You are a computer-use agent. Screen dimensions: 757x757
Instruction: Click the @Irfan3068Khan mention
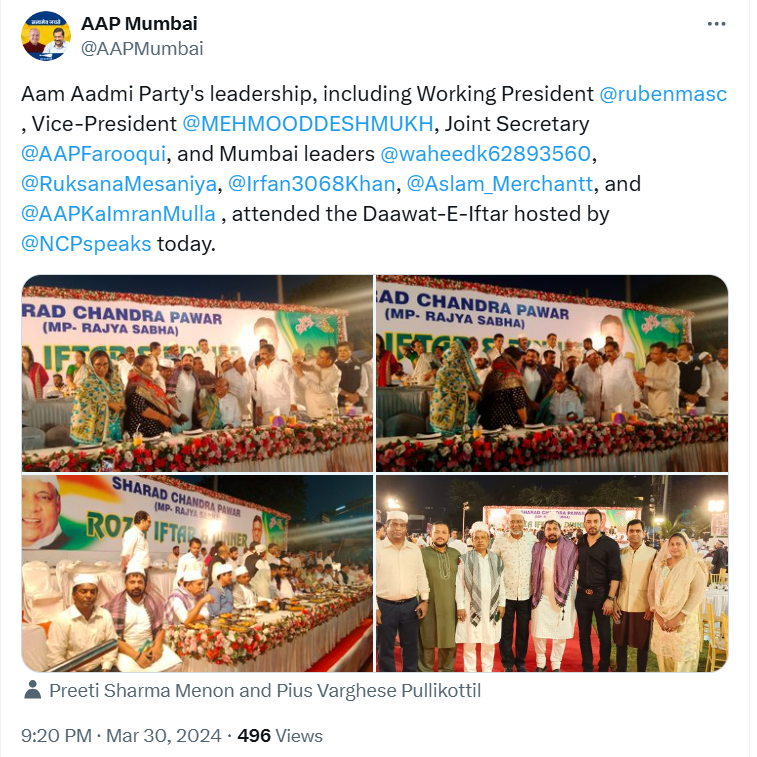[311, 184]
